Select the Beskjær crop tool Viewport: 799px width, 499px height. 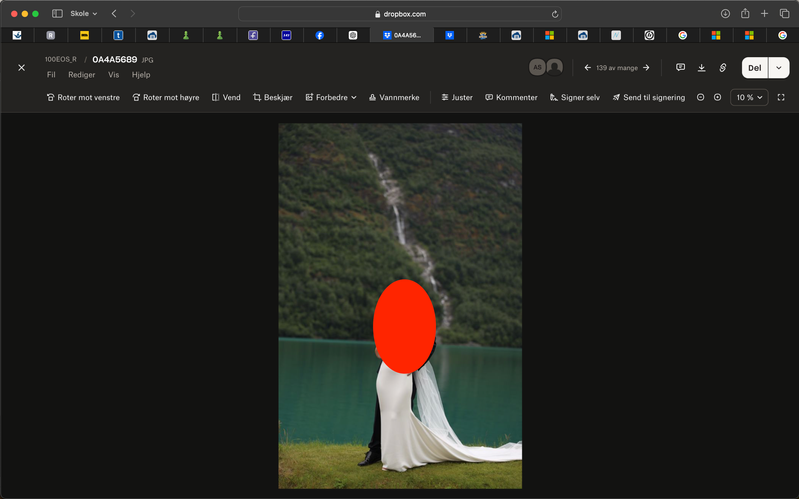(x=272, y=98)
